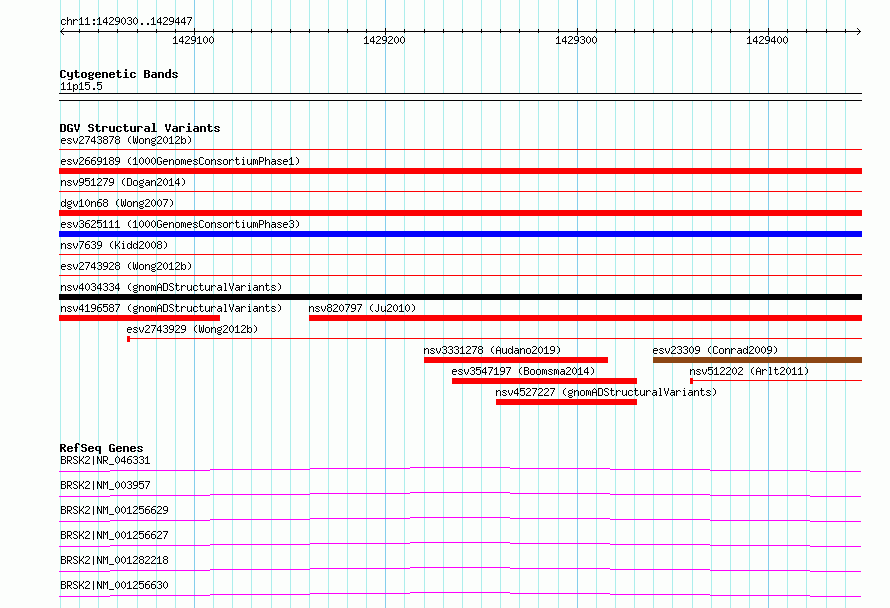Click the Cytogenetic Bands track heading
This screenshot has height=608, width=890.
pyautogui.click(x=119, y=74)
